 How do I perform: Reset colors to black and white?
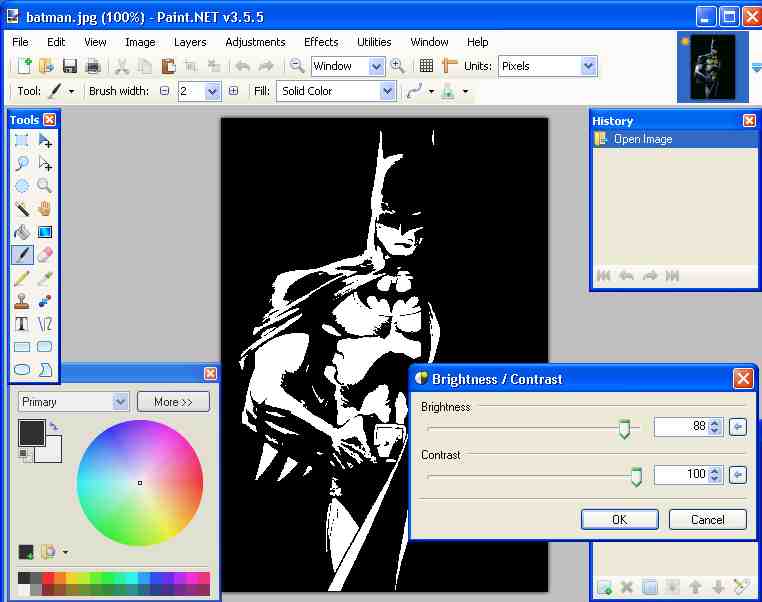(25, 455)
